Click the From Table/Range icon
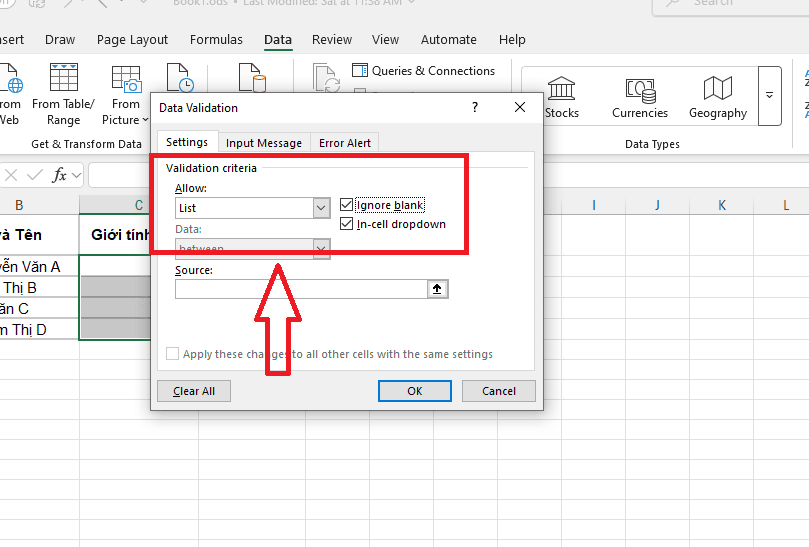Screen dimensions: 809x547 coord(63,77)
